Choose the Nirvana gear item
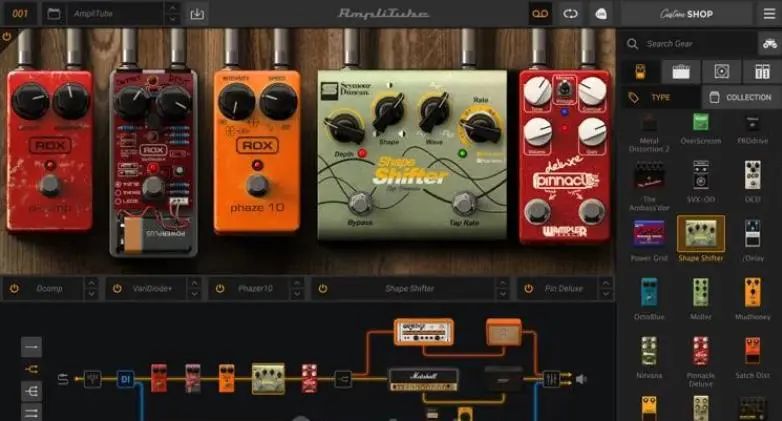This screenshot has height=421, width=782. 649,357
